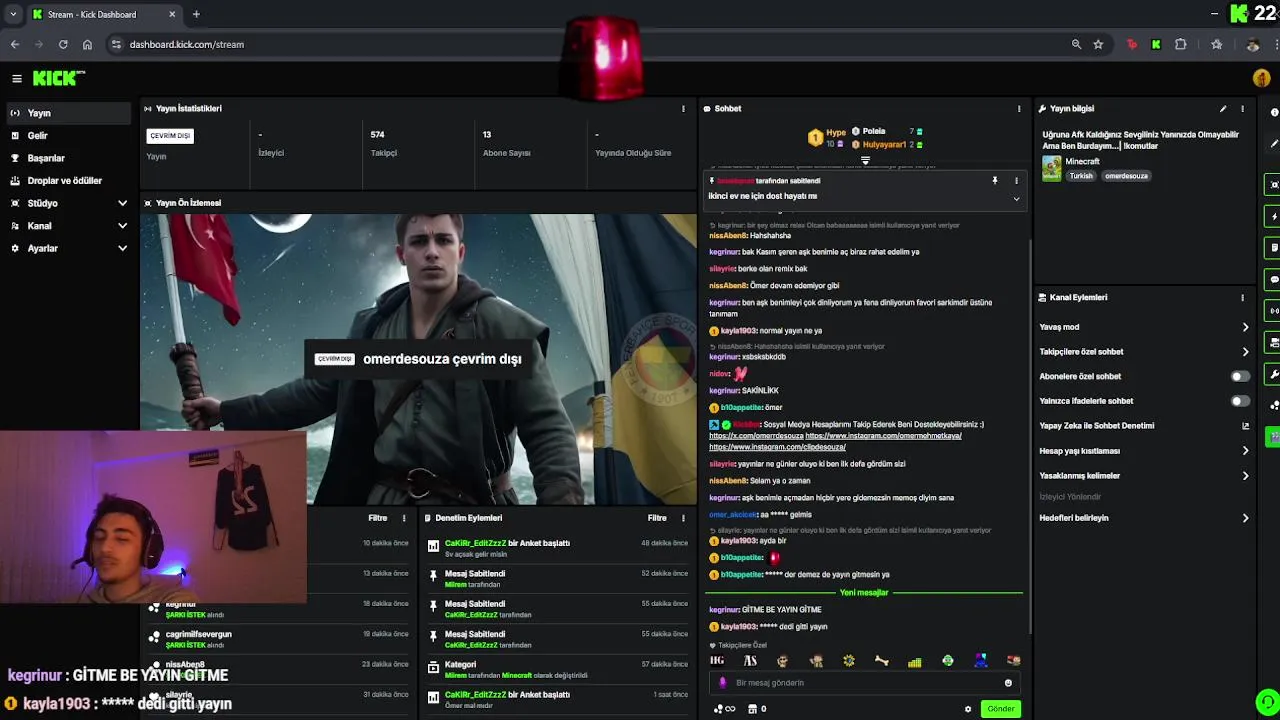The width and height of the screenshot is (1280, 720).
Task: Open the profile avatar at top right
Action: click(x=1261, y=78)
